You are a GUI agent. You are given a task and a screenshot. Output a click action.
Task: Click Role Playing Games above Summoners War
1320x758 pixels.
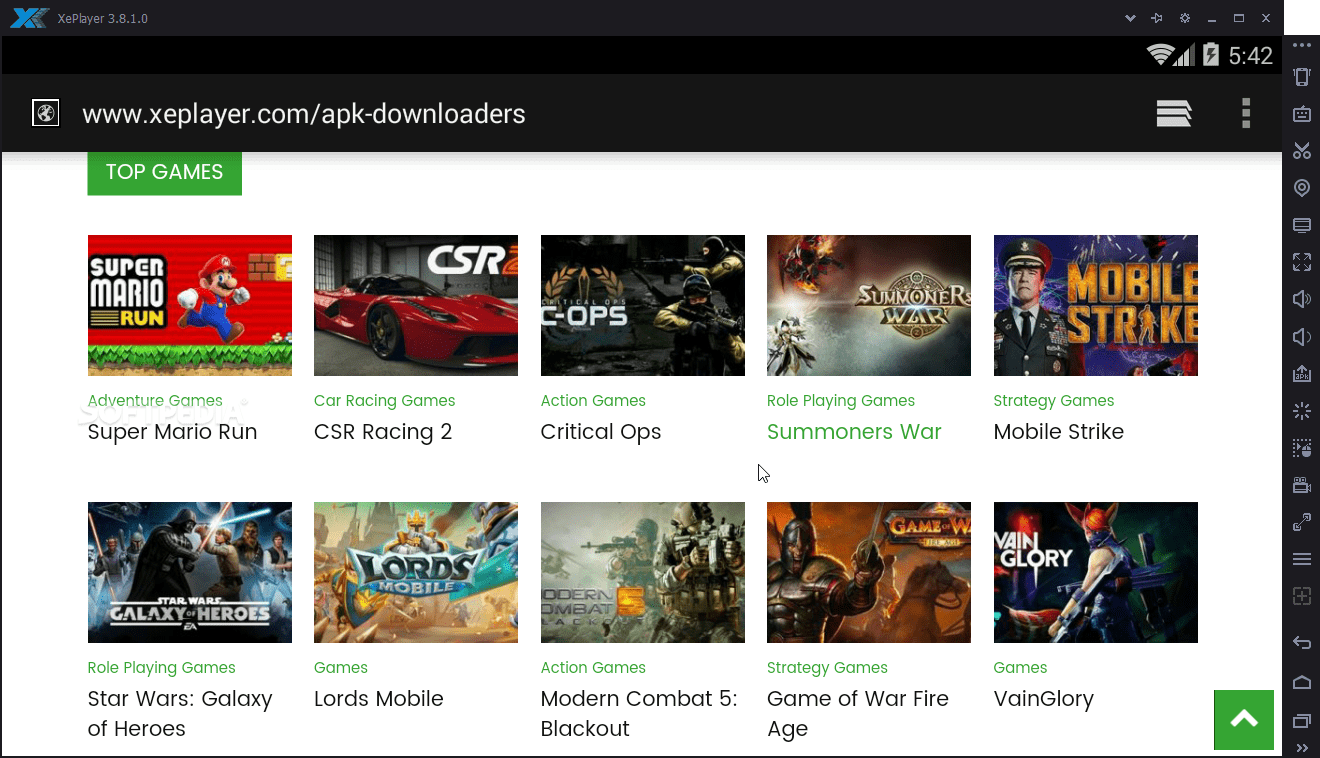click(x=841, y=400)
